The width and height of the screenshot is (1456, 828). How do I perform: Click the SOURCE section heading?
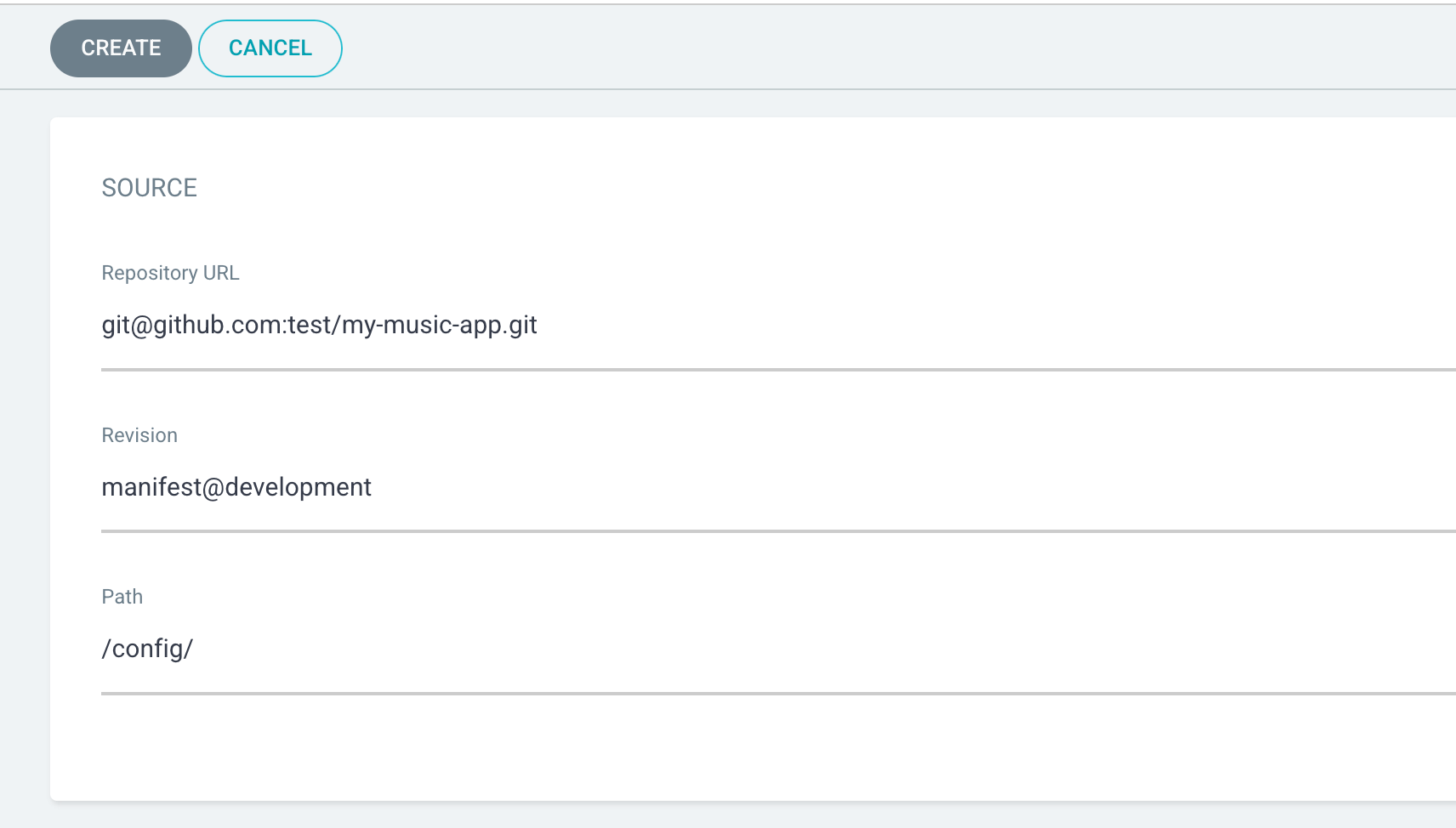pyautogui.click(x=150, y=188)
